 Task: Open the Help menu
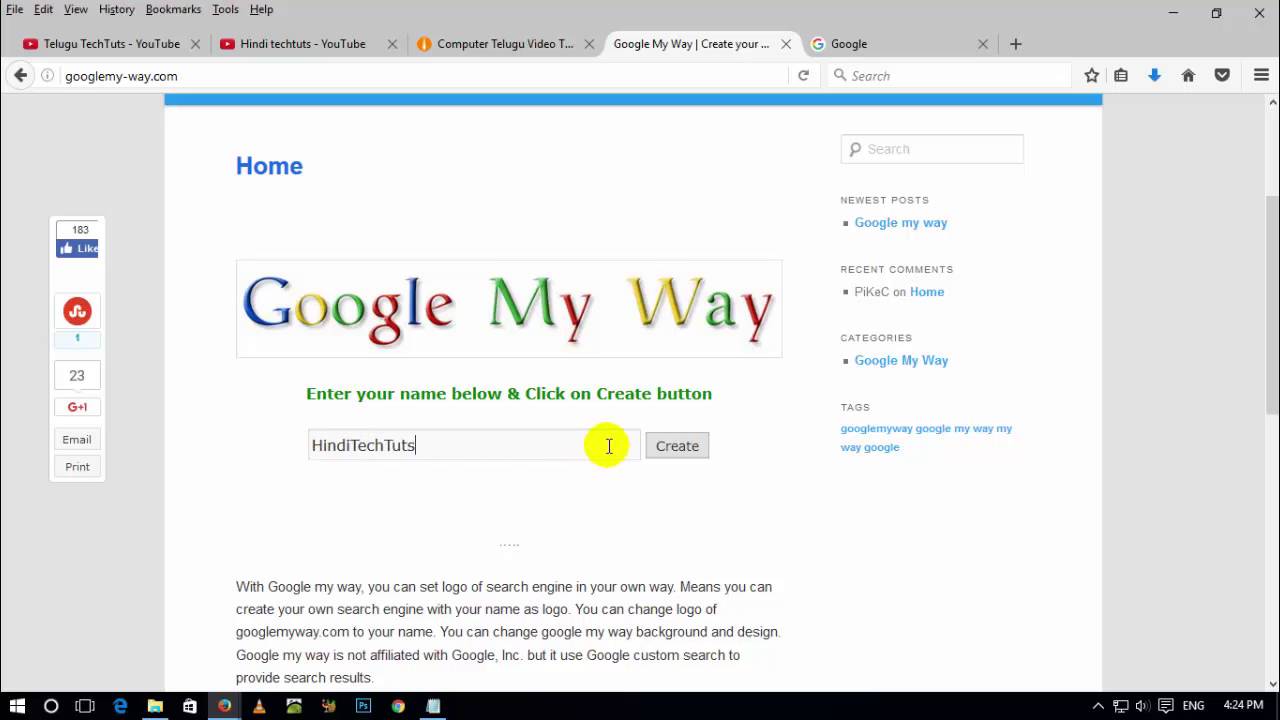coord(261,9)
